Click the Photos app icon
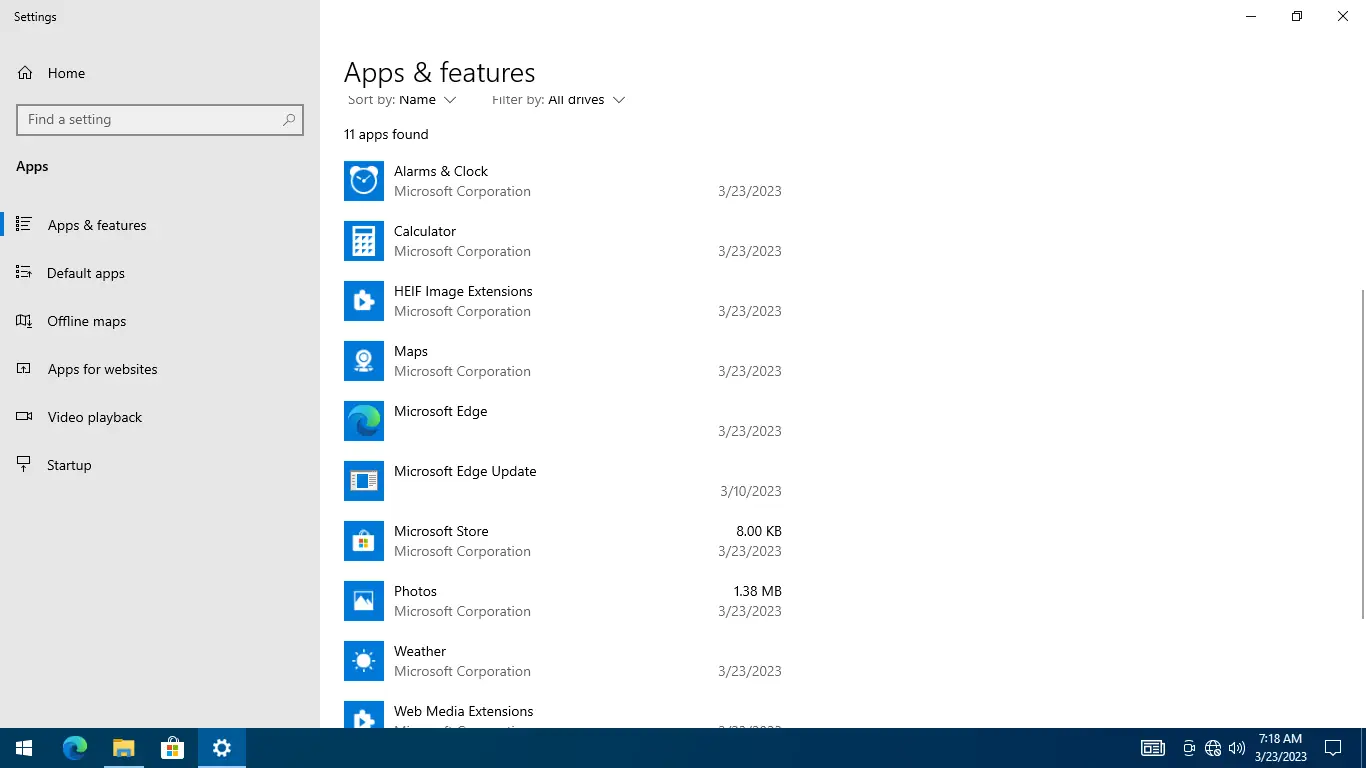Screen dimensions: 1366x768 [364, 601]
